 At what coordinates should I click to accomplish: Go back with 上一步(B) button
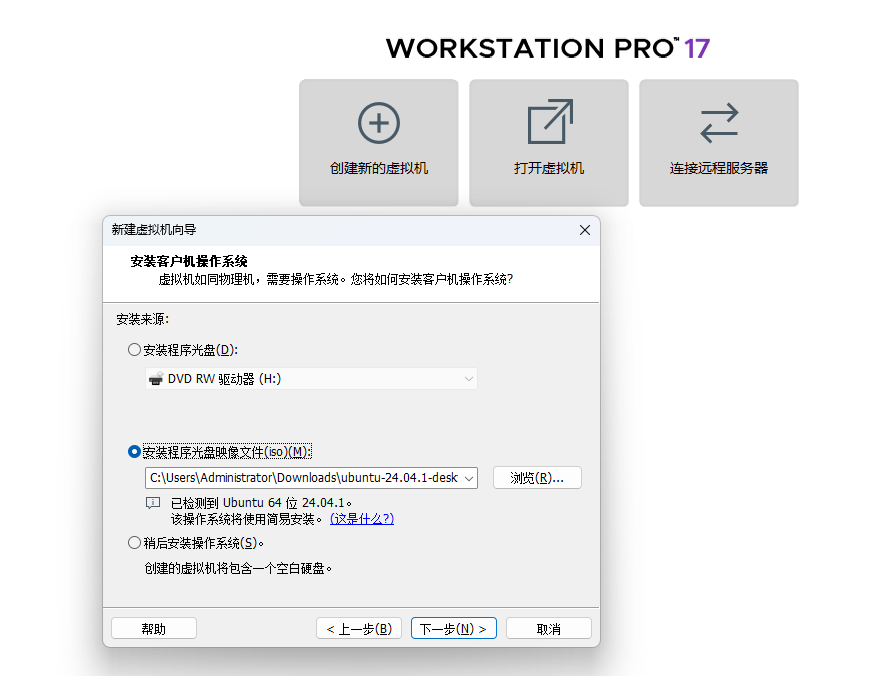click(359, 629)
